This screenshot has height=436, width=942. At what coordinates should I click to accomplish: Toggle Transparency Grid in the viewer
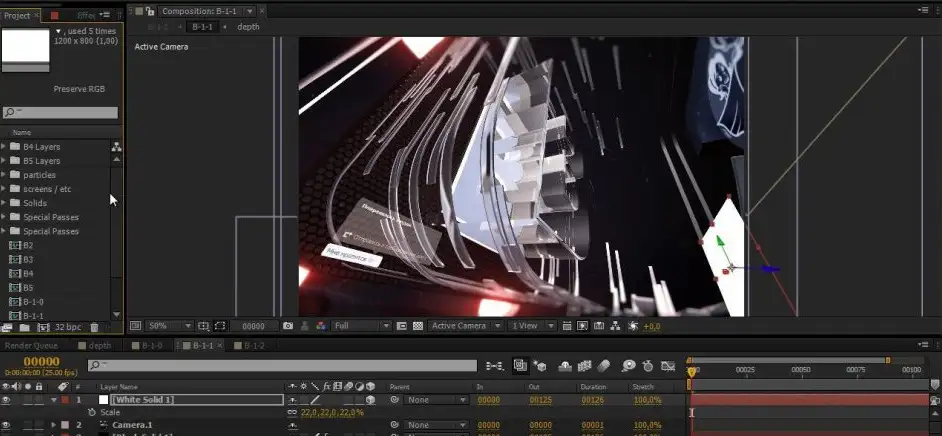coord(418,325)
